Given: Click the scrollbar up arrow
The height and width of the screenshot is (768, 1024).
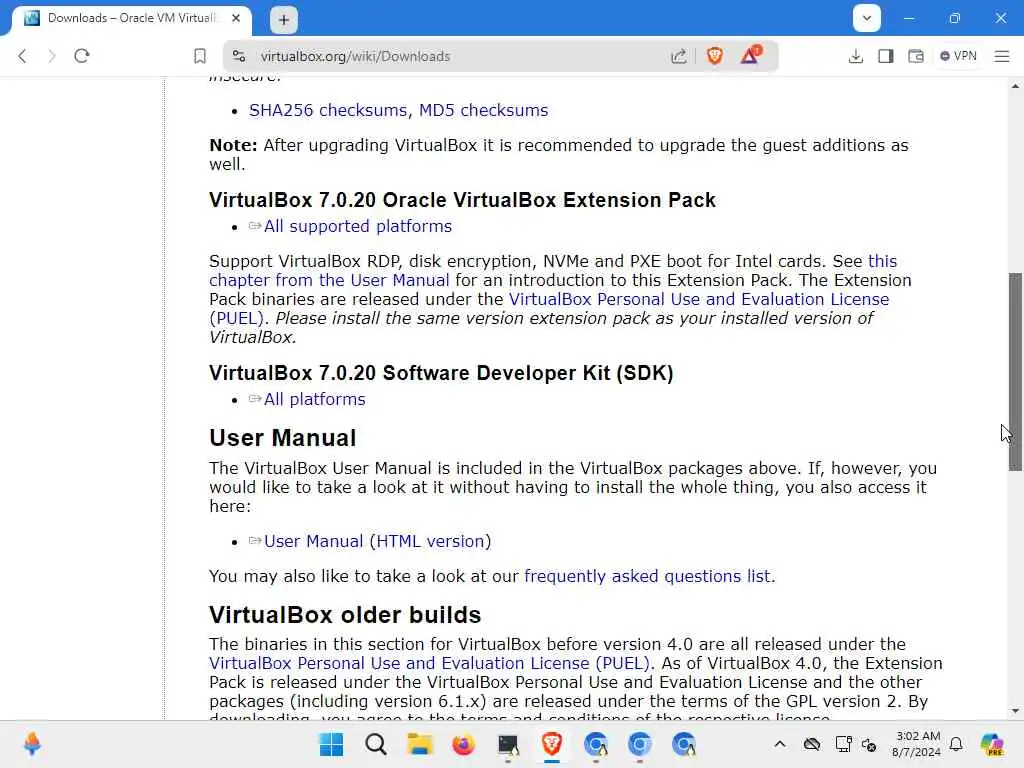Looking at the screenshot, I should [x=1015, y=86].
